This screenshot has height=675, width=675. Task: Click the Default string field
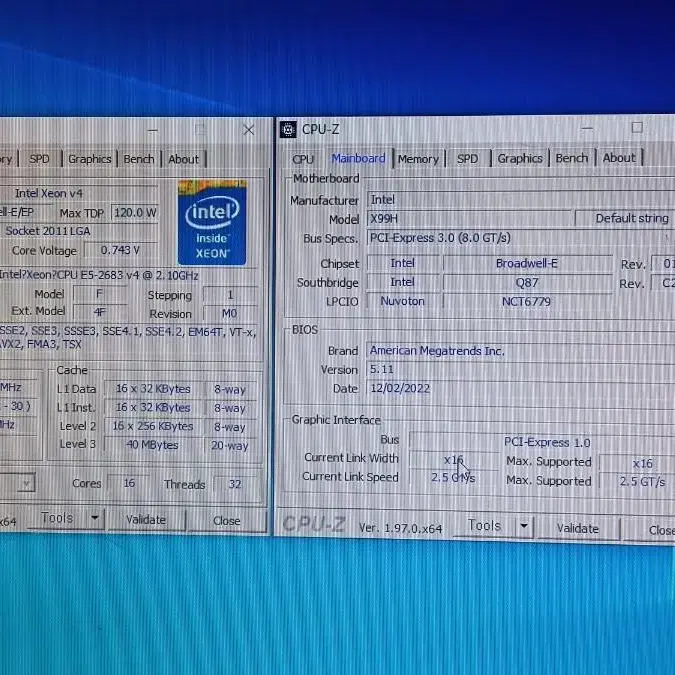[x=625, y=218]
